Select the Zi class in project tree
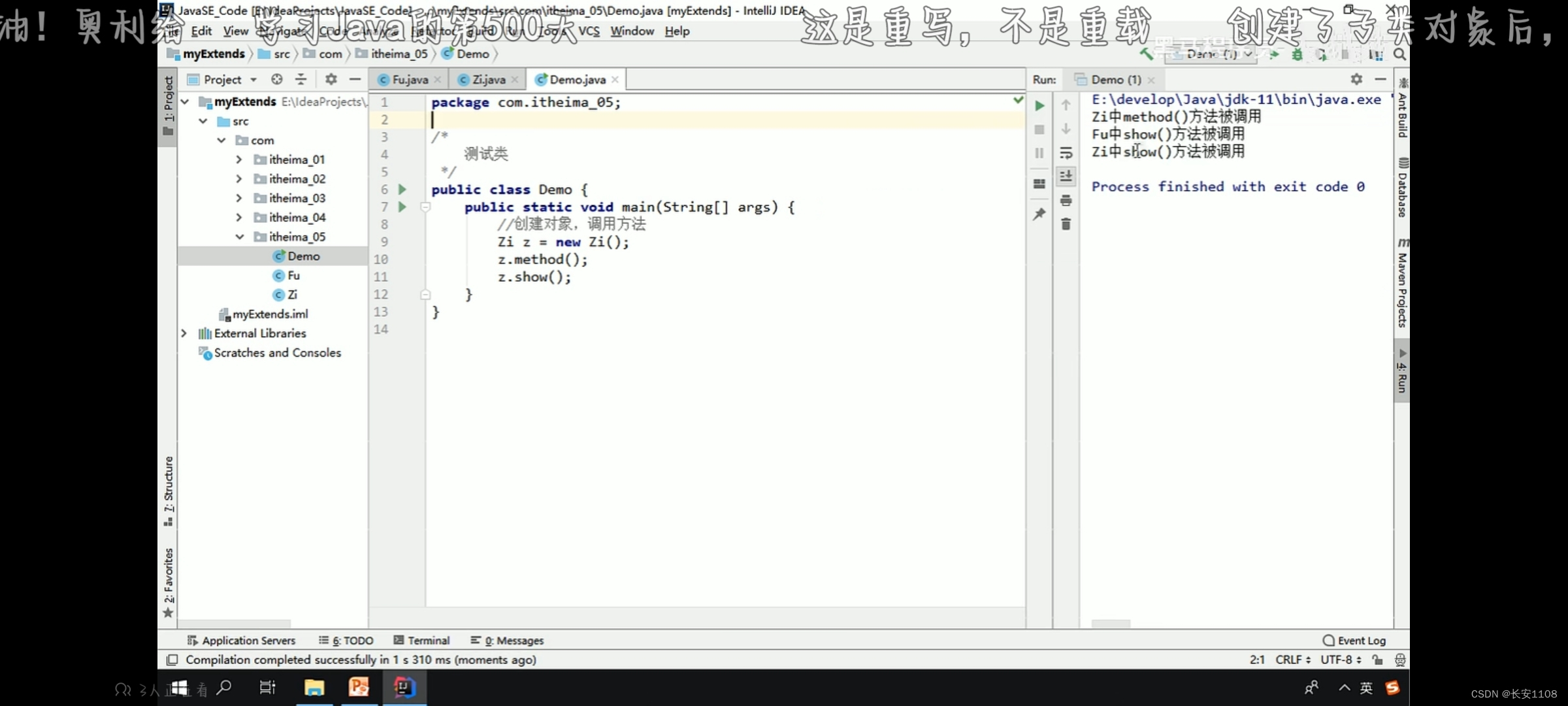The height and width of the screenshot is (706, 1568). click(286, 295)
